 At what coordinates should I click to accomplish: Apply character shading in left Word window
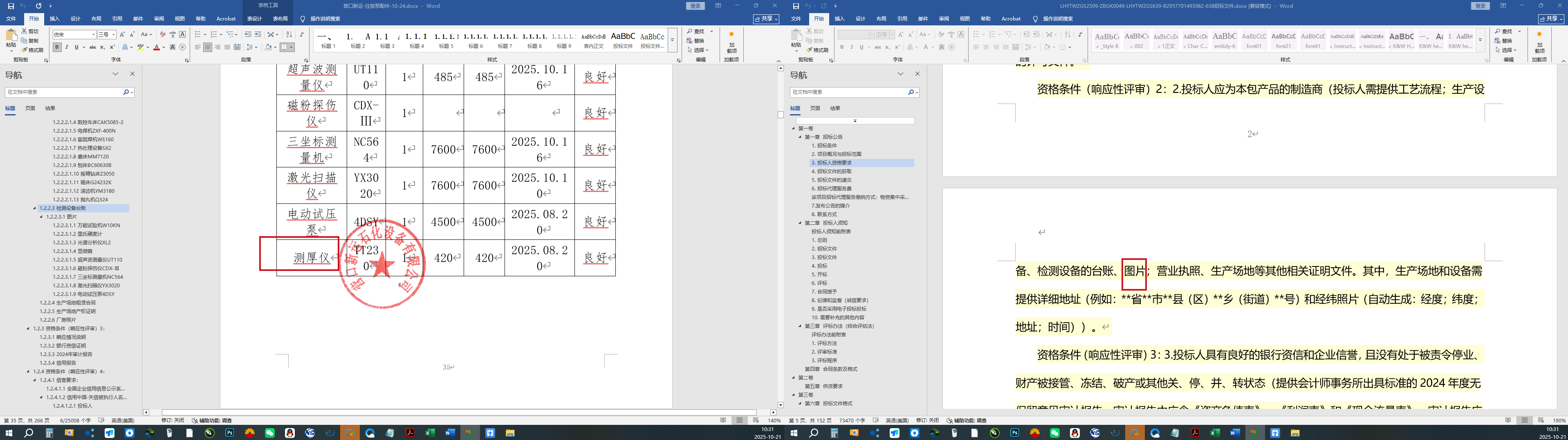(x=172, y=47)
